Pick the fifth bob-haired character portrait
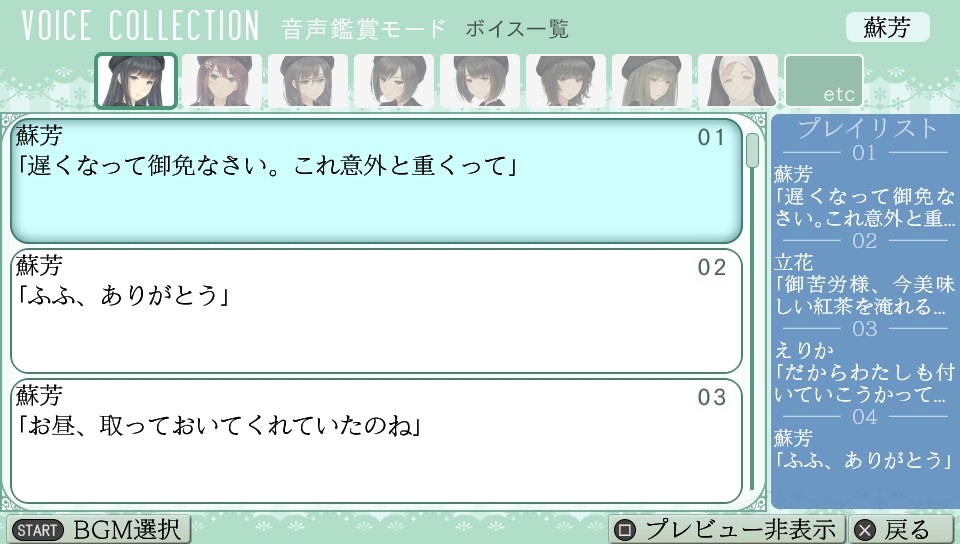960x544 pixels. coord(479,81)
